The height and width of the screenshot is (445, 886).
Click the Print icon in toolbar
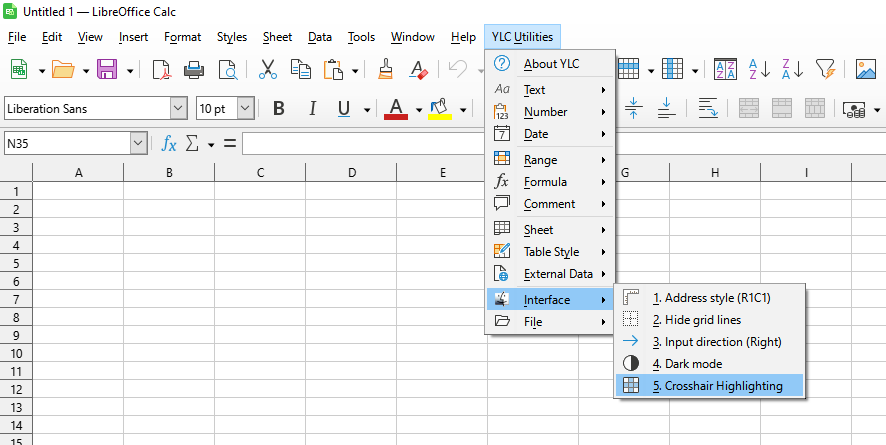[194, 69]
